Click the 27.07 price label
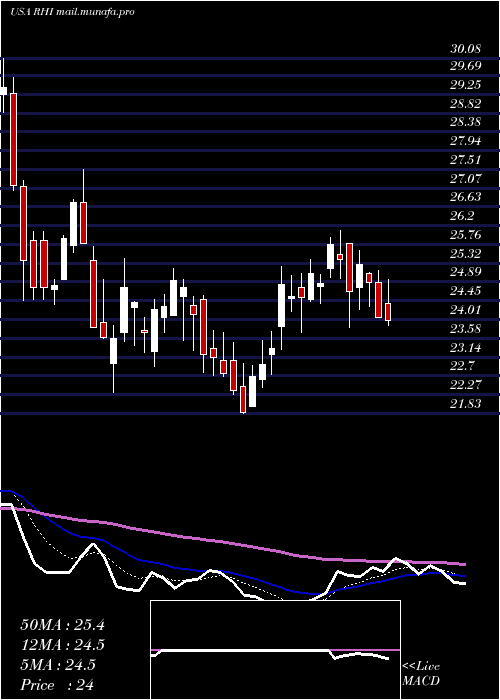Viewport: 500px width, 700px height. [x=466, y=179]
